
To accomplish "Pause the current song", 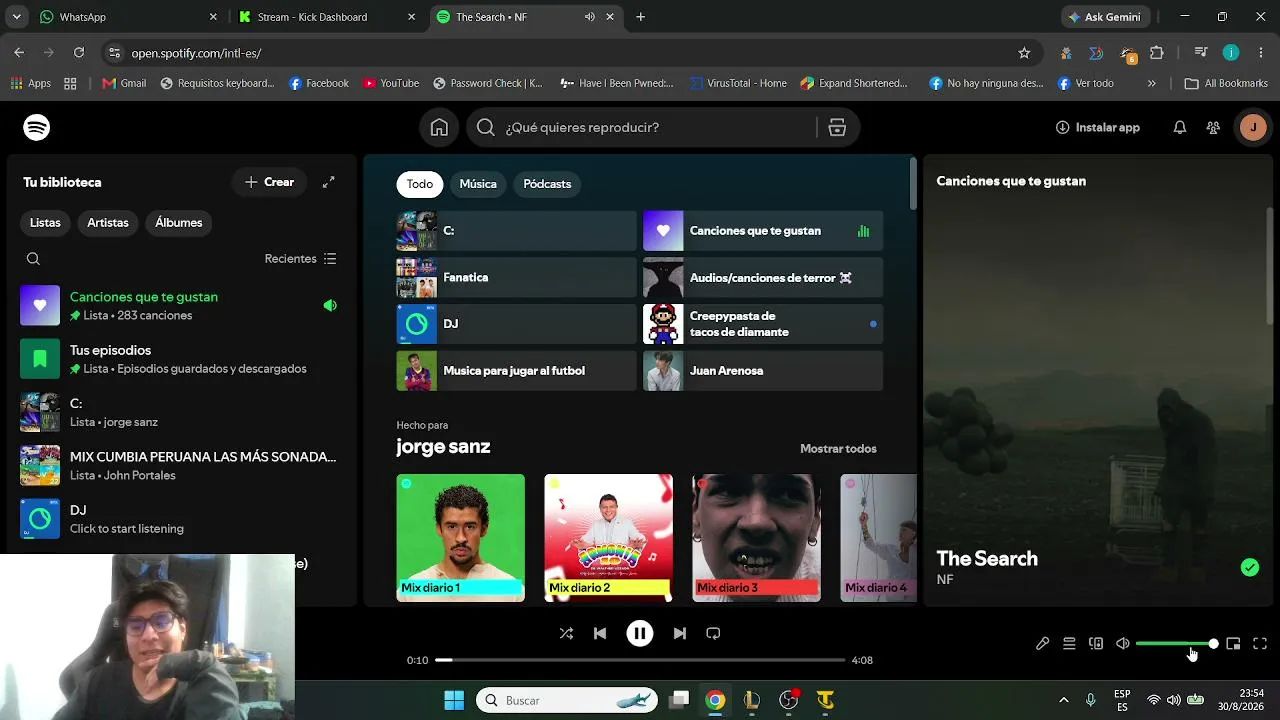I will point(639,633).
